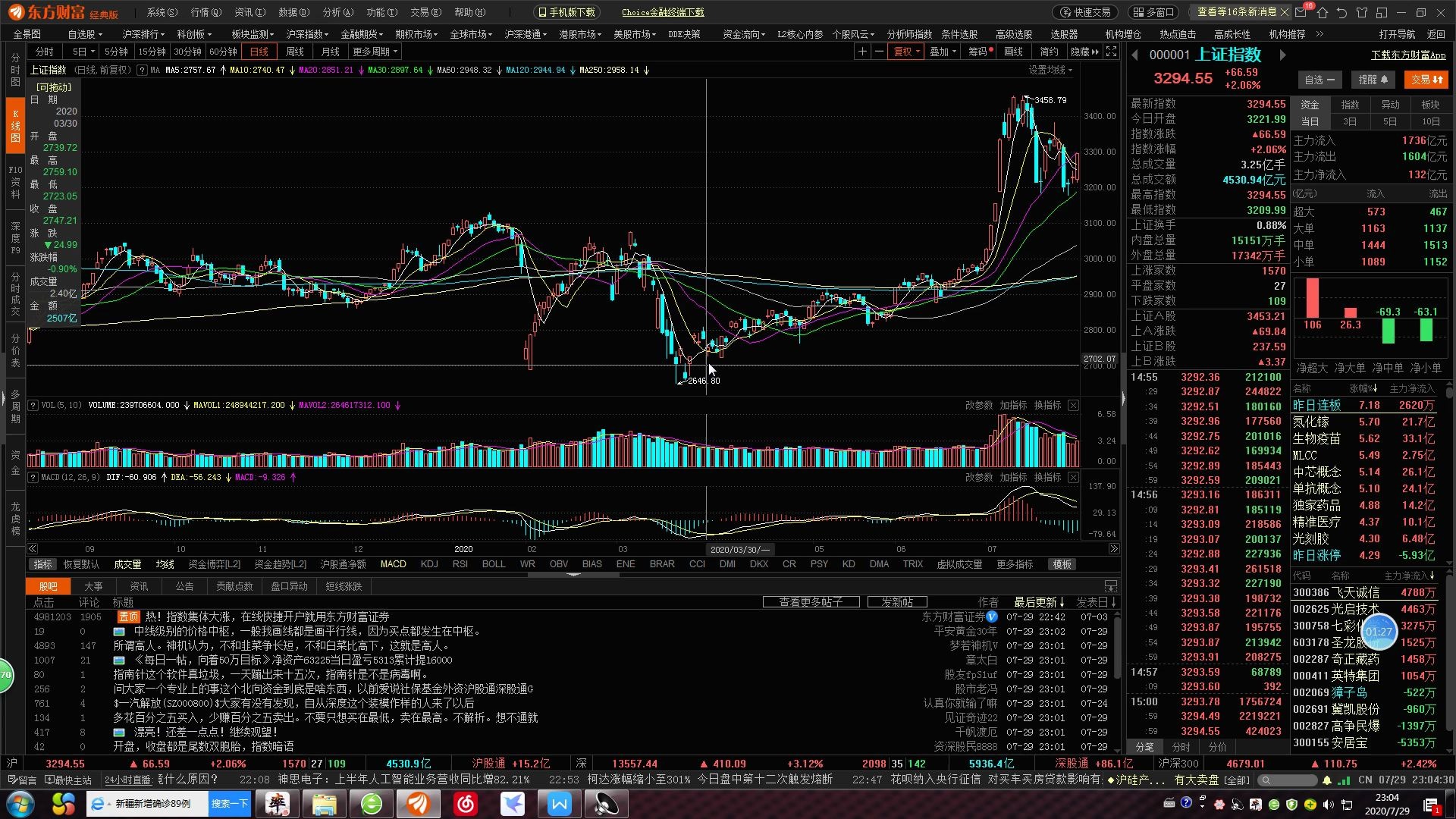Click 多窗口 button
Viewport: 1456px width, 819px height.
[1153, 13]
